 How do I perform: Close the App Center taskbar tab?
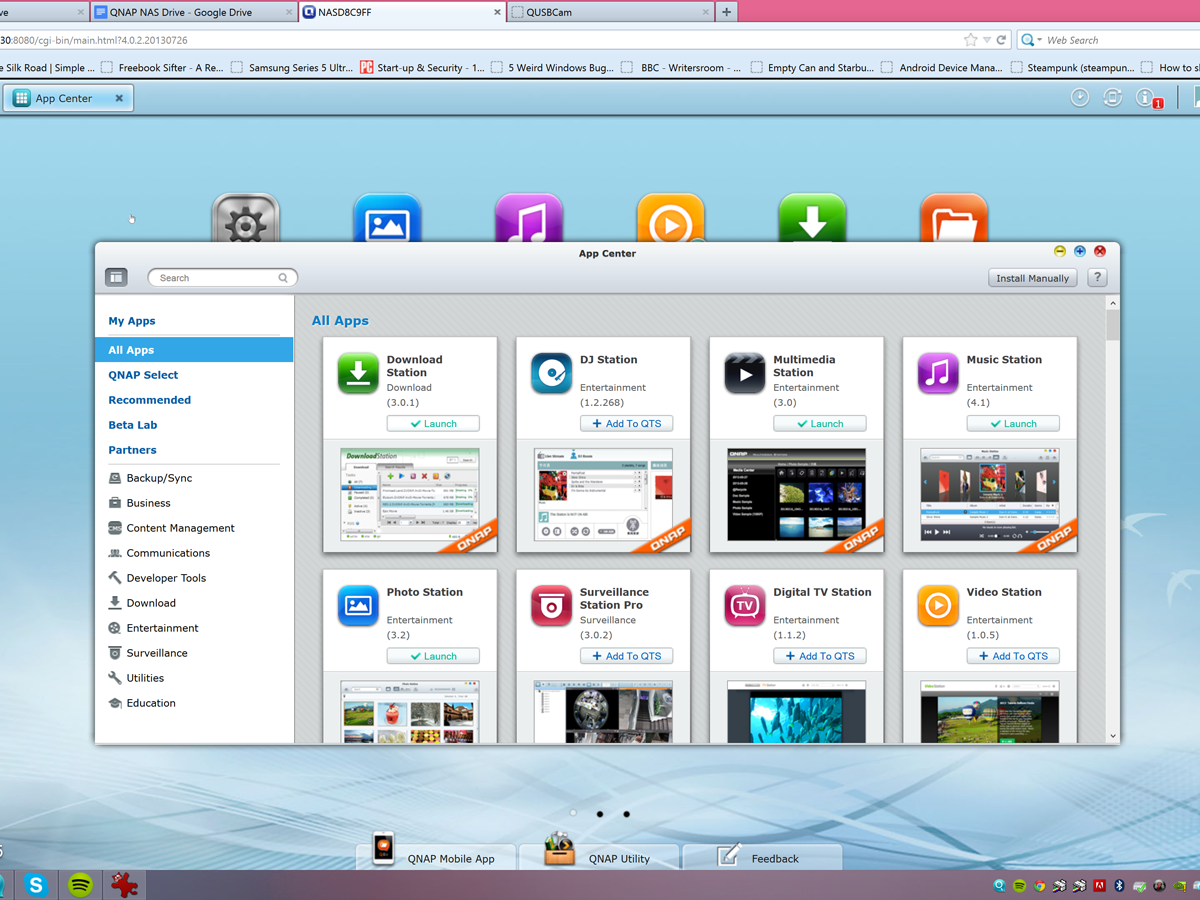pyautogui.click(x=119, y=98)
